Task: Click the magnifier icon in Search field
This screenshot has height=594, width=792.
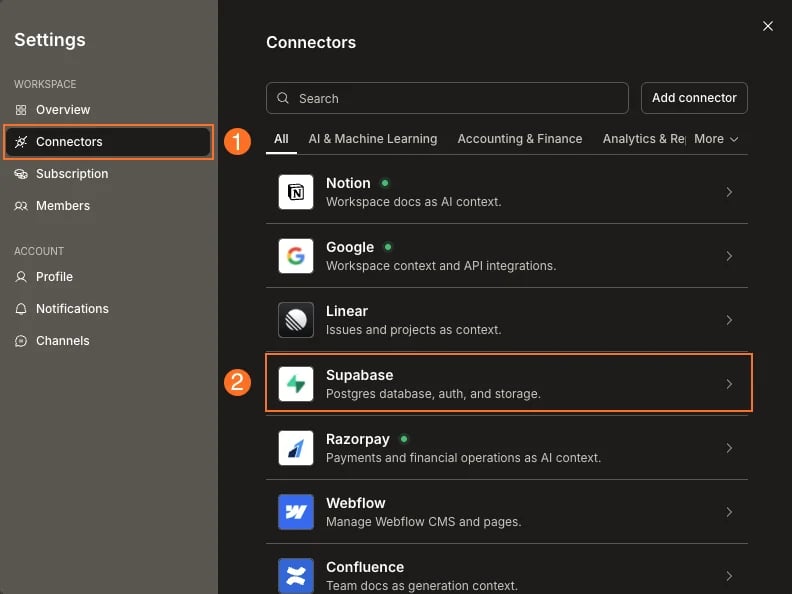Action: tap(283, 98)
